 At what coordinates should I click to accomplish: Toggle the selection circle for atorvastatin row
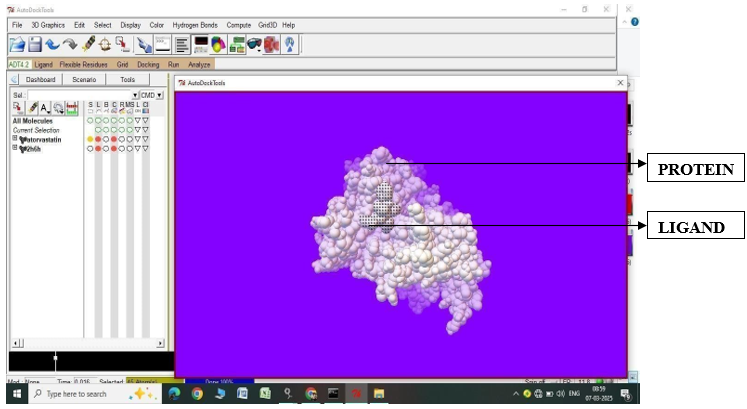pyautogui.click(x=90, y=139)
